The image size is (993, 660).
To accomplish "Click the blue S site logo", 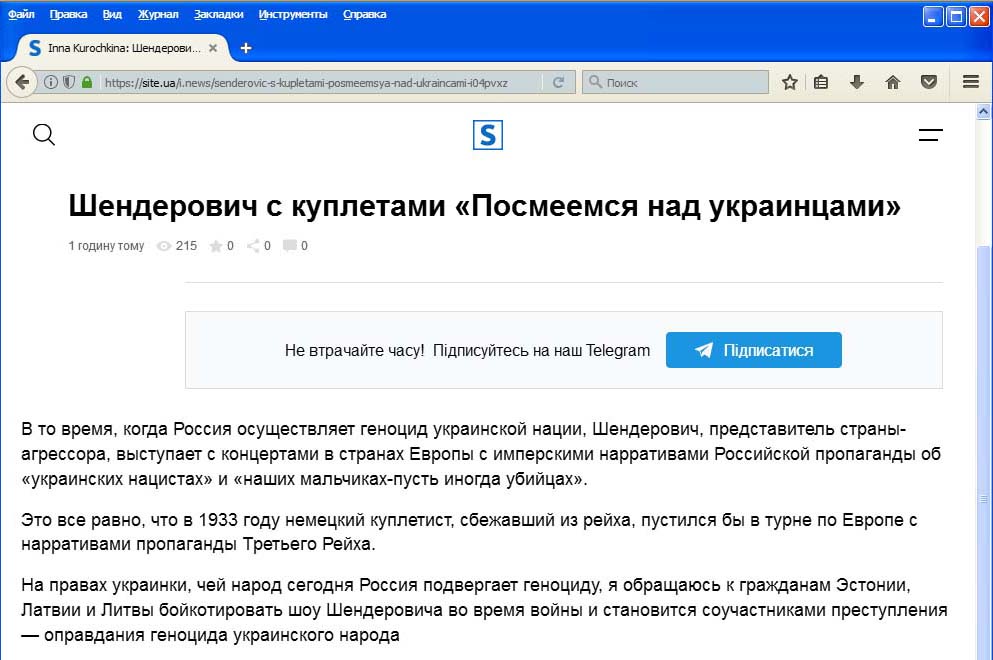I will pyautogui.click(x=488, y=135).
